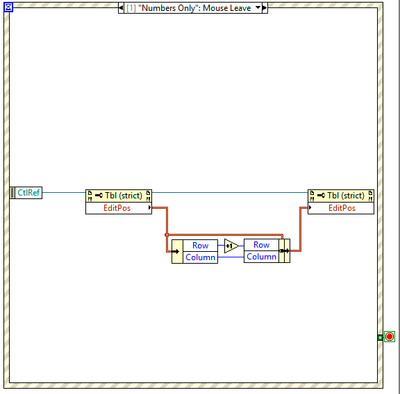This screenshot has height=394, width=400.
Task: Select the loop stop condition terminal
Action: 389,337
